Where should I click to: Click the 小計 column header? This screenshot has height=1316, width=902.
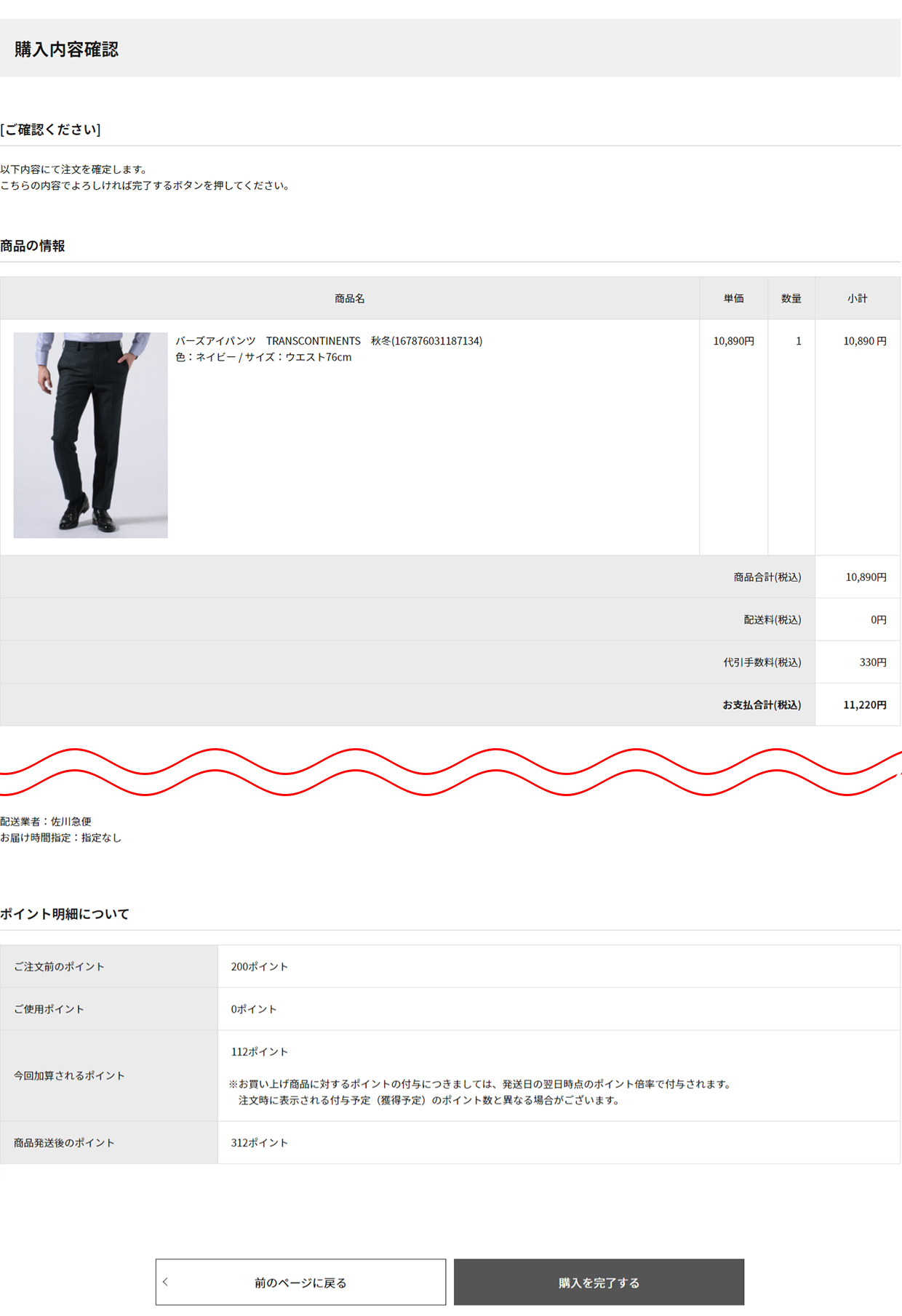[857, 298]
